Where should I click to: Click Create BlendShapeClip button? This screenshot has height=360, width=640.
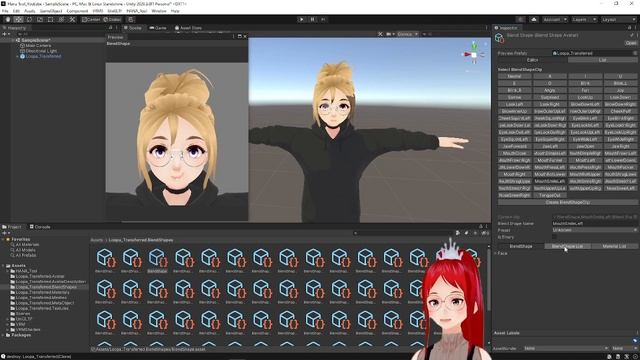(567, 202)
